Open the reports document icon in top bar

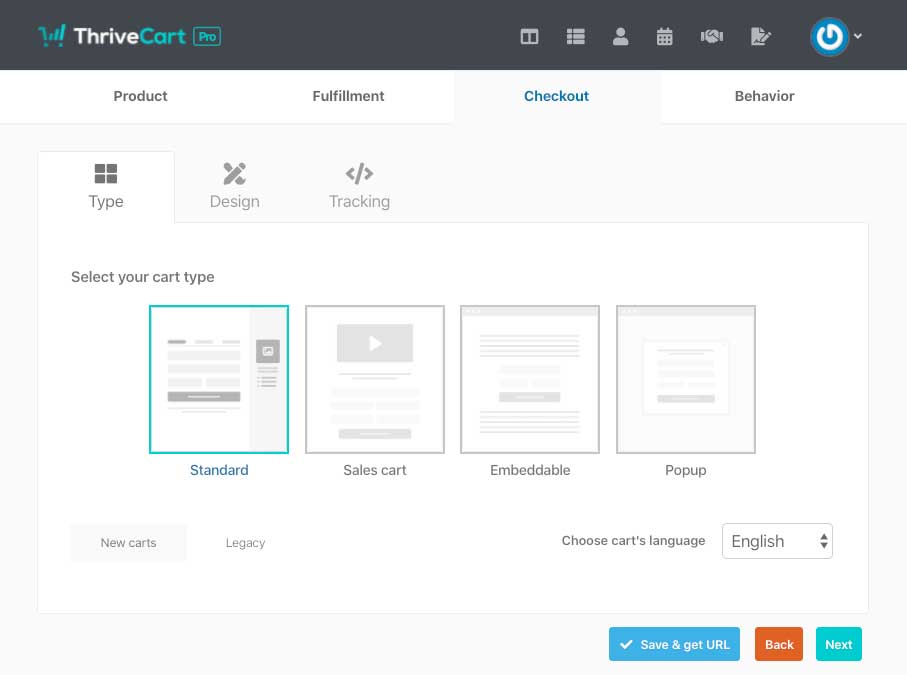(x=760, y=35)
